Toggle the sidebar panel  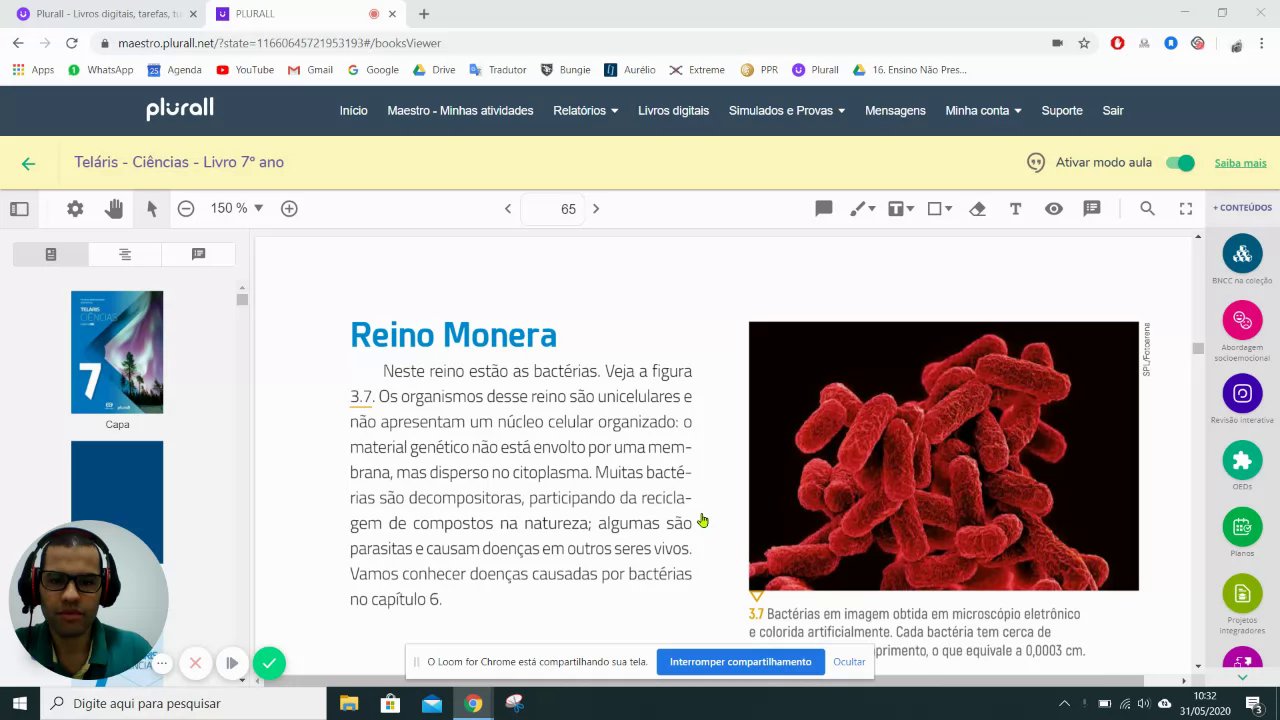[x=19, y=208]
